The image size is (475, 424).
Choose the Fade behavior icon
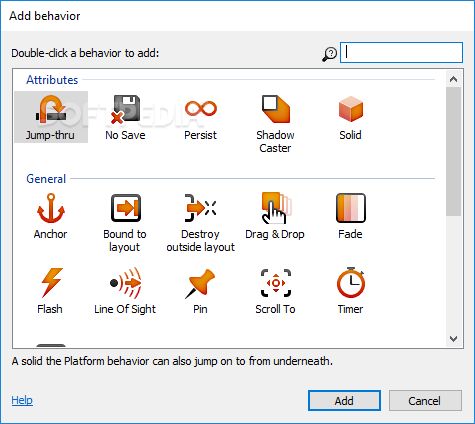point(351,208)
